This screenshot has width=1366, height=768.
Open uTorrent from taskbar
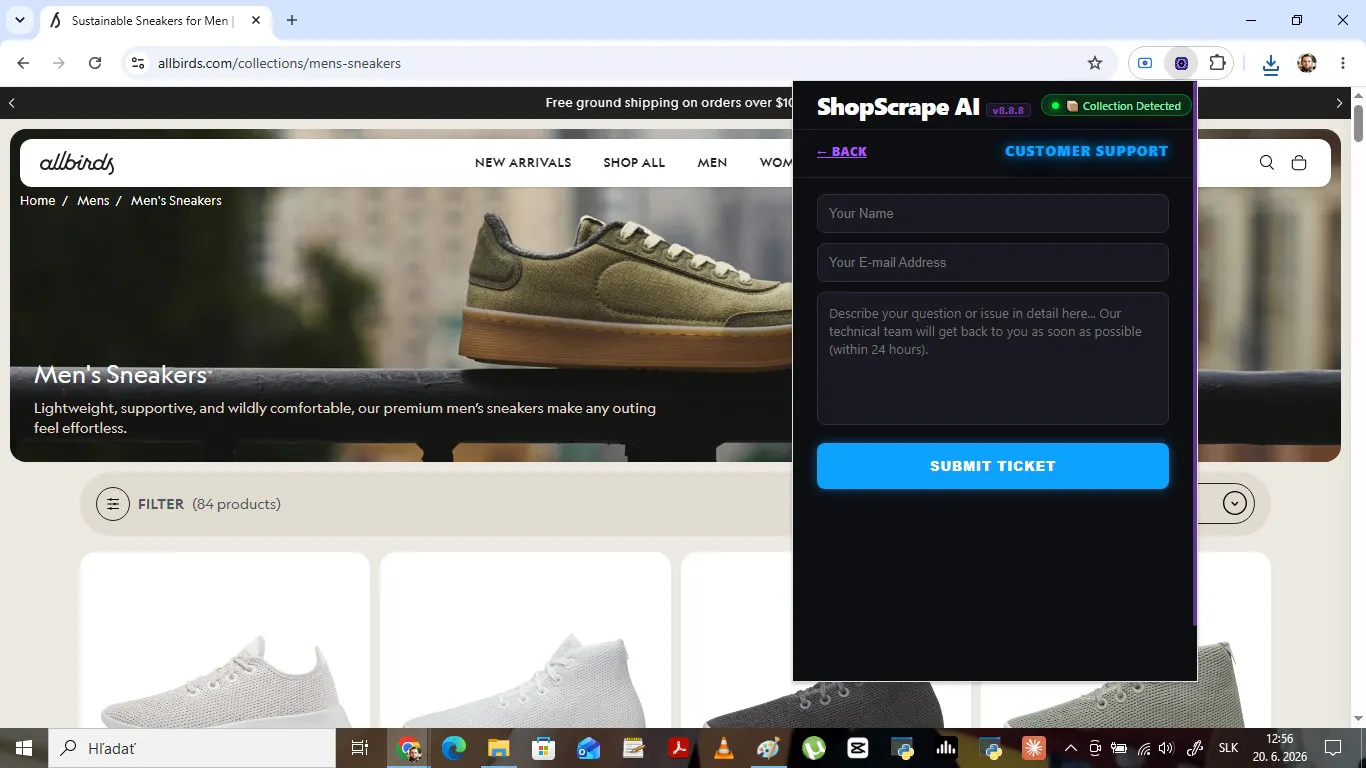813,748
